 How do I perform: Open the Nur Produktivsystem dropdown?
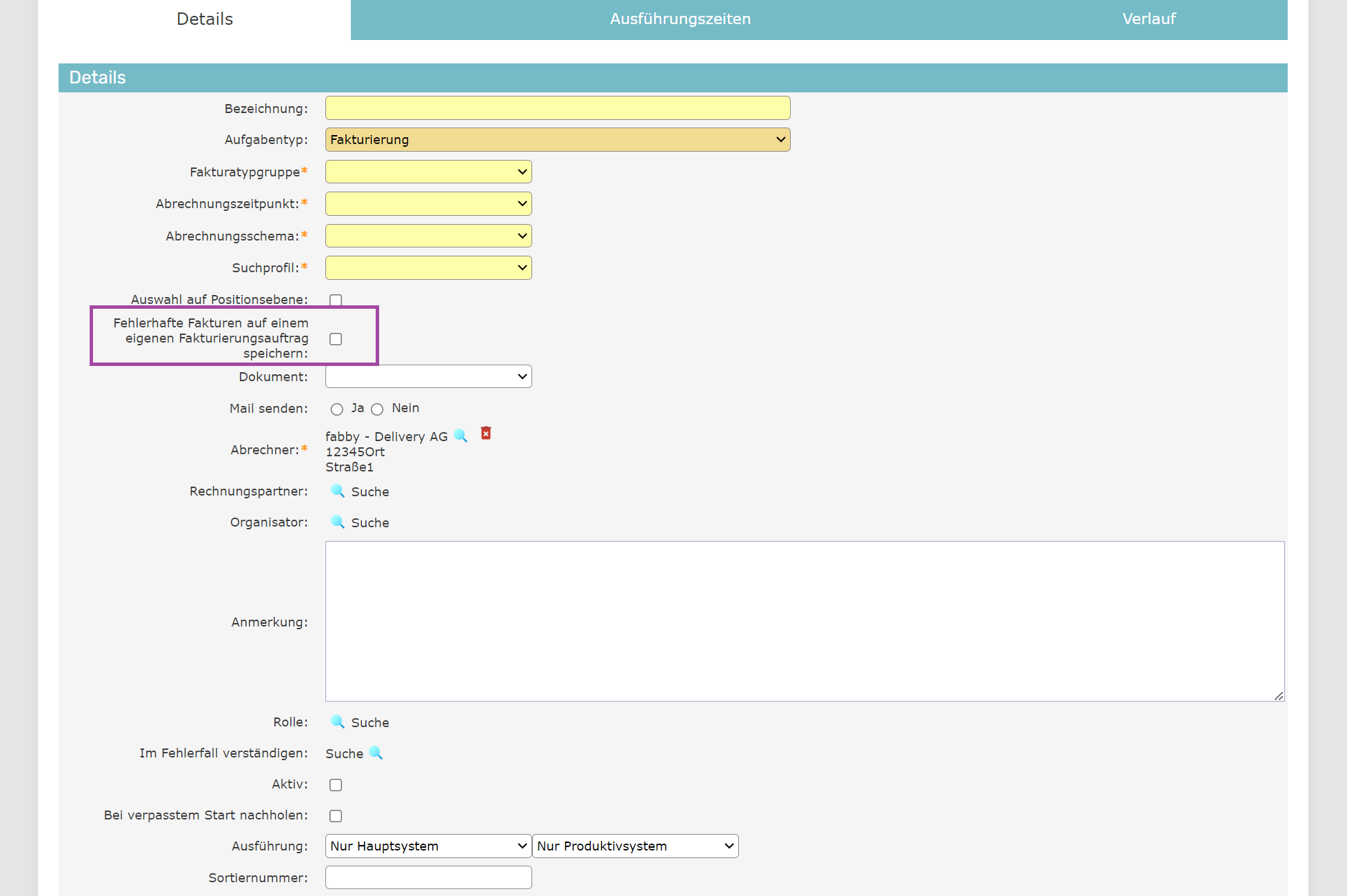click(635, 846)
